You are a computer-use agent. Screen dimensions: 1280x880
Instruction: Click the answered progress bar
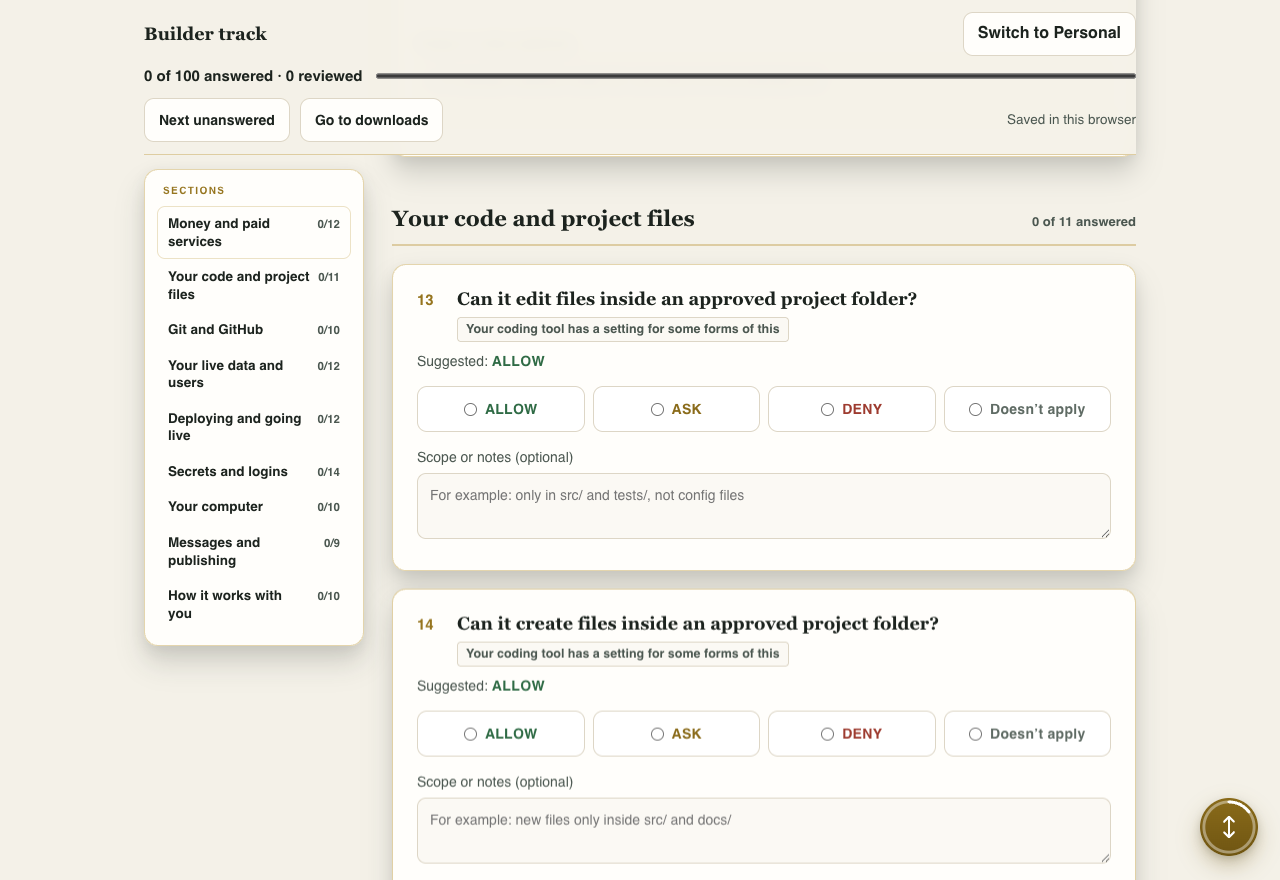click(x=756, y=76)
